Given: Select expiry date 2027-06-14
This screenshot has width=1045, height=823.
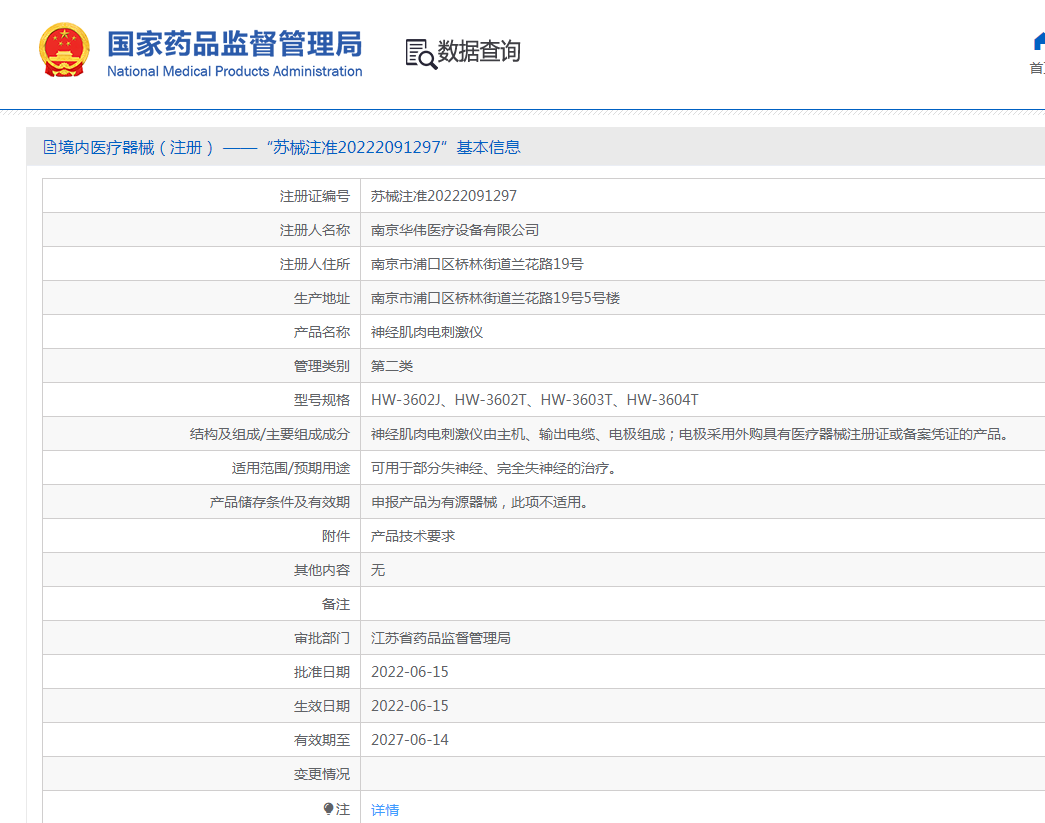Looking at the screenshot, I should [x=410, y=740].
